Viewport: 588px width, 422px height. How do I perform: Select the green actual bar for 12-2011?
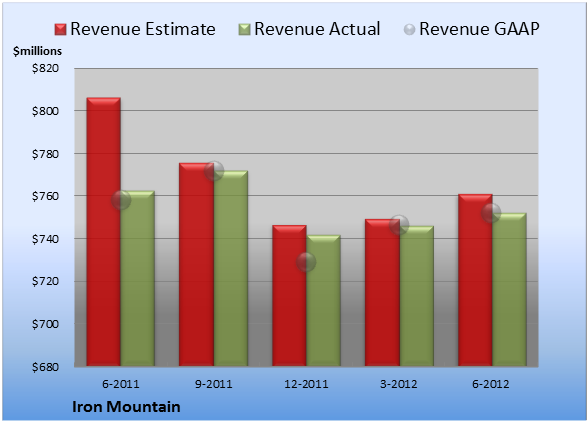pos(323,300)
